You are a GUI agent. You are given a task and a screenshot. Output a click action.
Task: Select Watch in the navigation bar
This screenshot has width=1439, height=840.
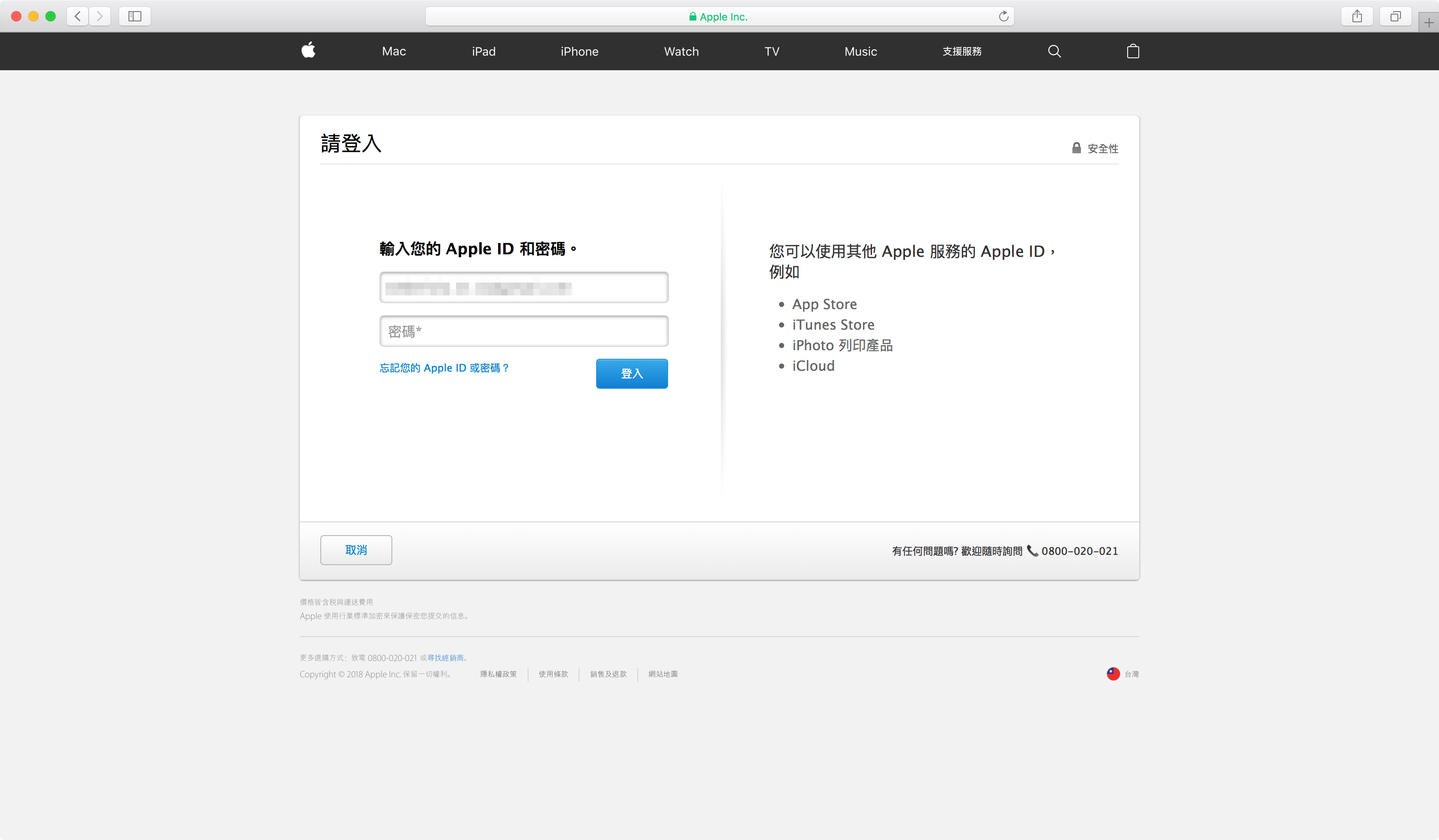click(x=681, y=51)
